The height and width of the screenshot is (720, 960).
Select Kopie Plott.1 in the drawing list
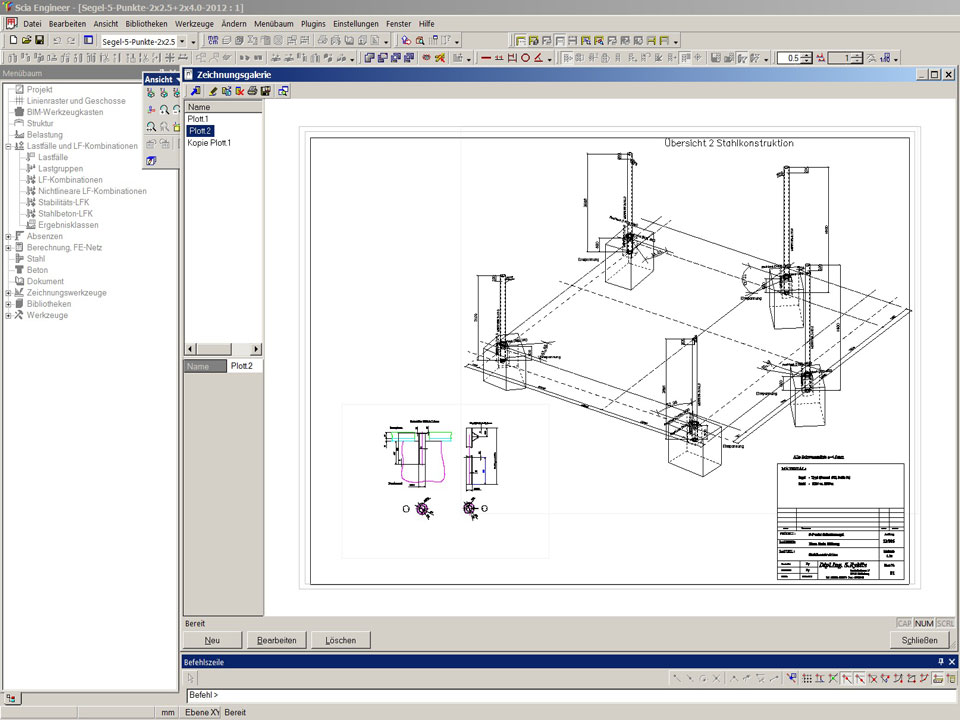pos(209,143)
